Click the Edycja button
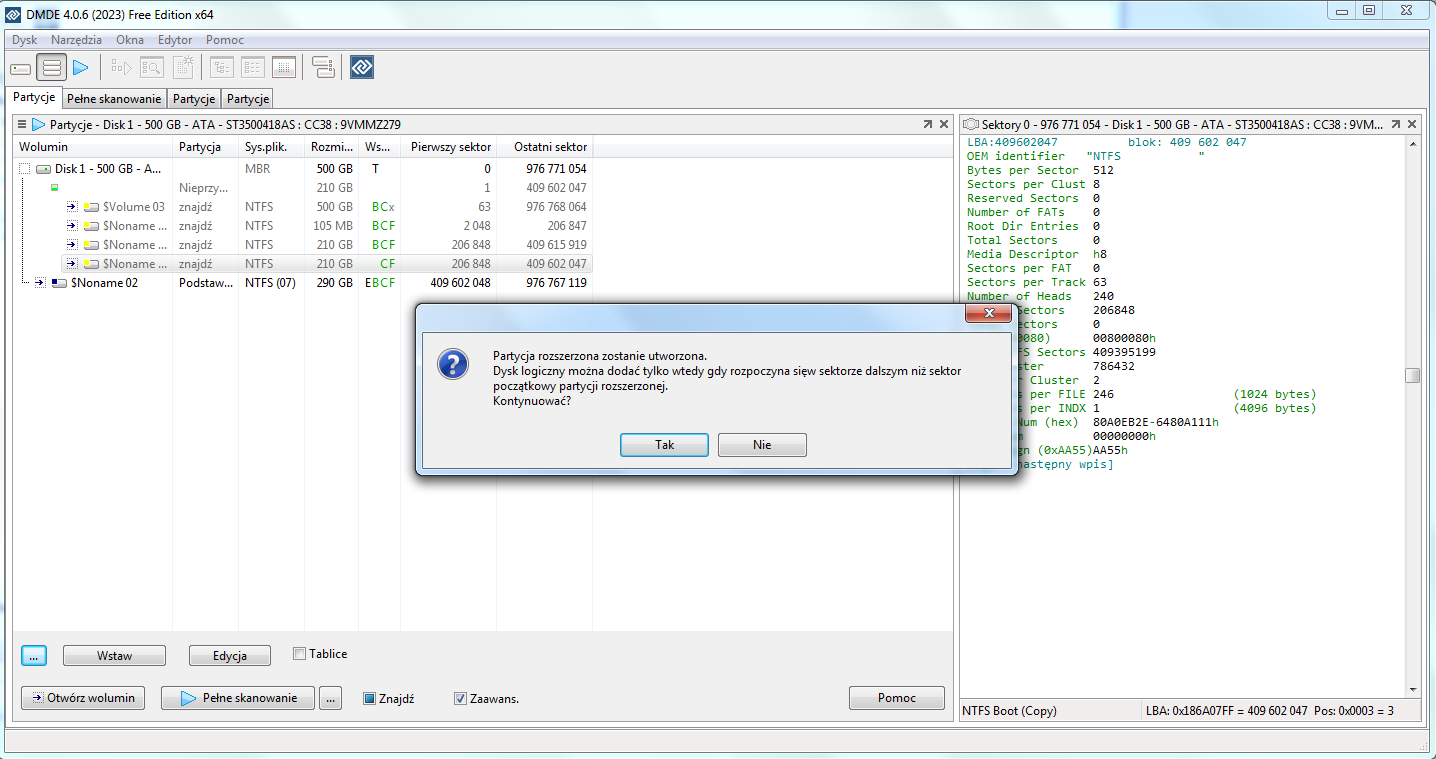 (x=230, y=656)
